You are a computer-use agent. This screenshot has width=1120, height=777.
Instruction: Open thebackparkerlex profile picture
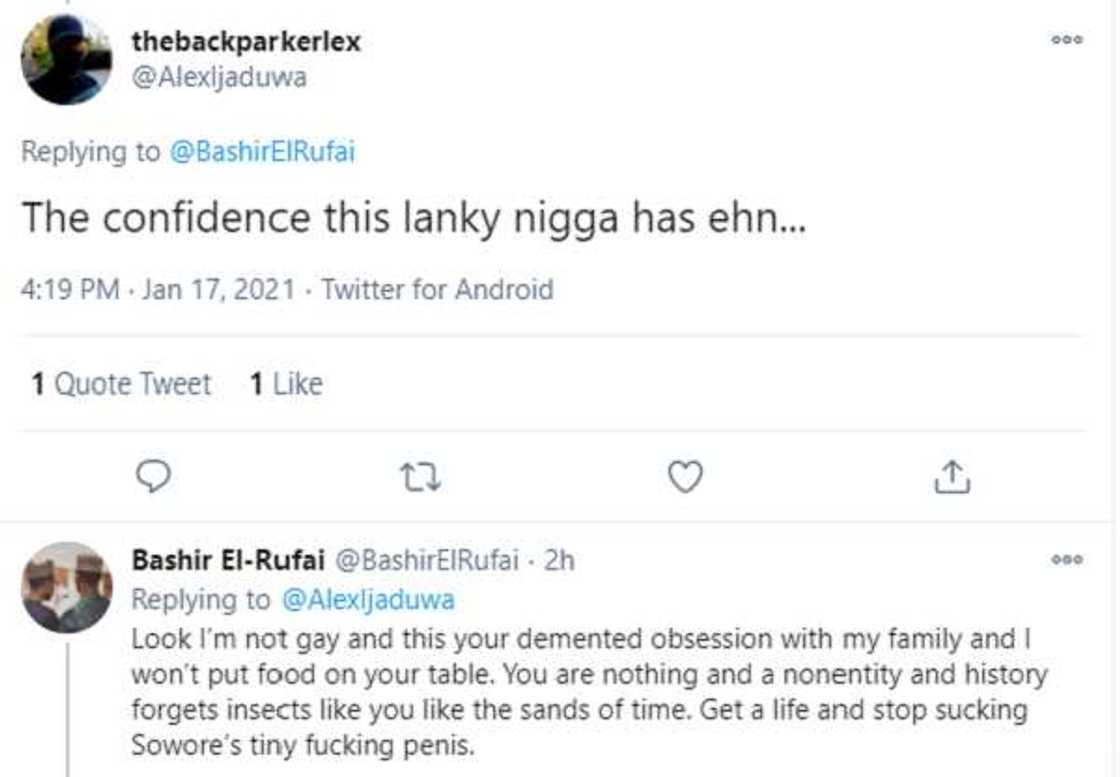(x=66, y=60)
